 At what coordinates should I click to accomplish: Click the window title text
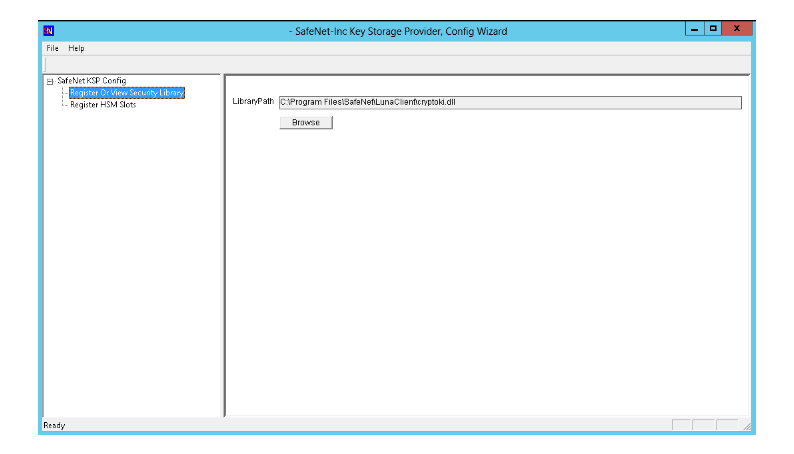(398, 31)
